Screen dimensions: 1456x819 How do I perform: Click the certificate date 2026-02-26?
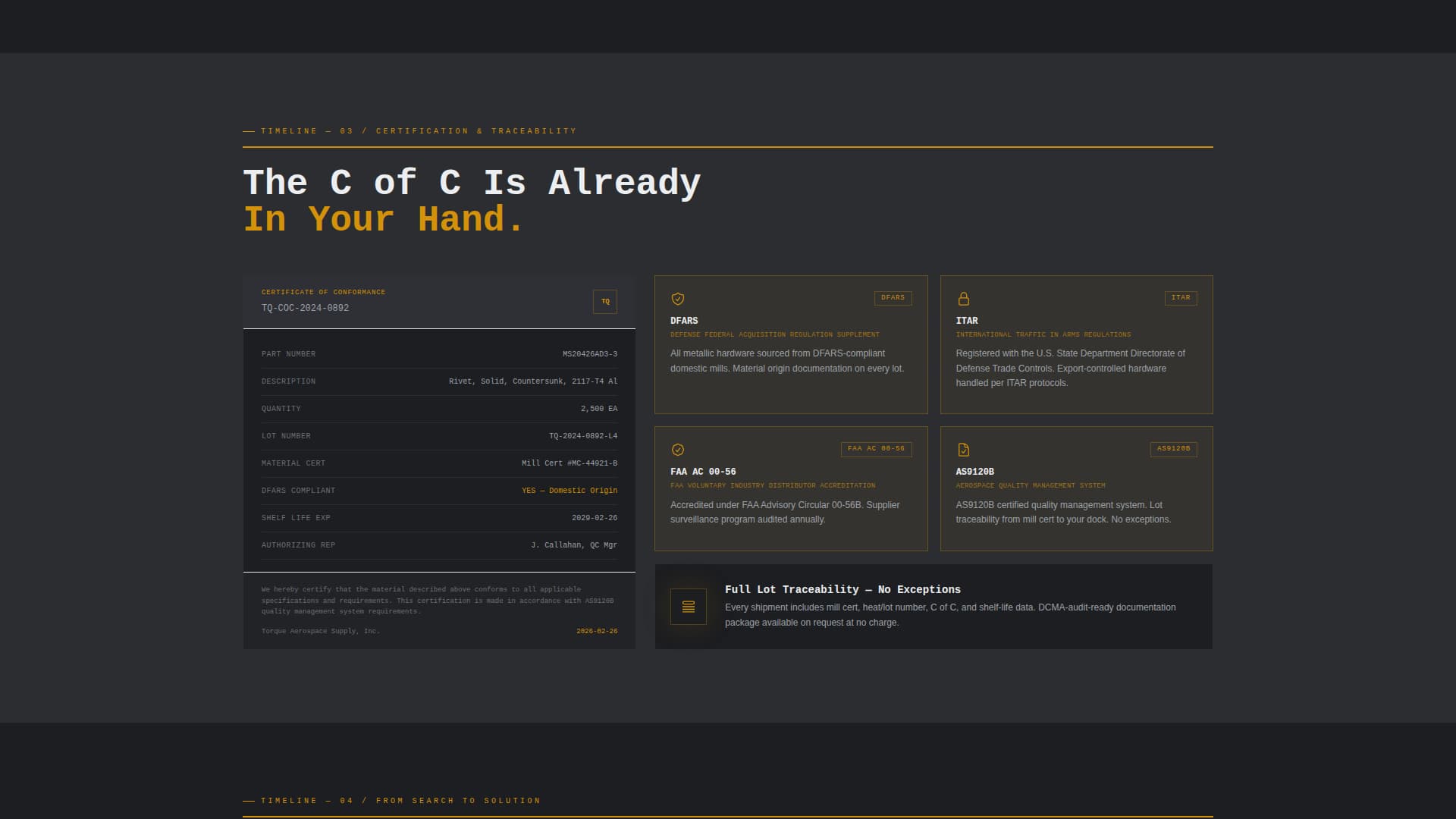[x=596, y=631]
